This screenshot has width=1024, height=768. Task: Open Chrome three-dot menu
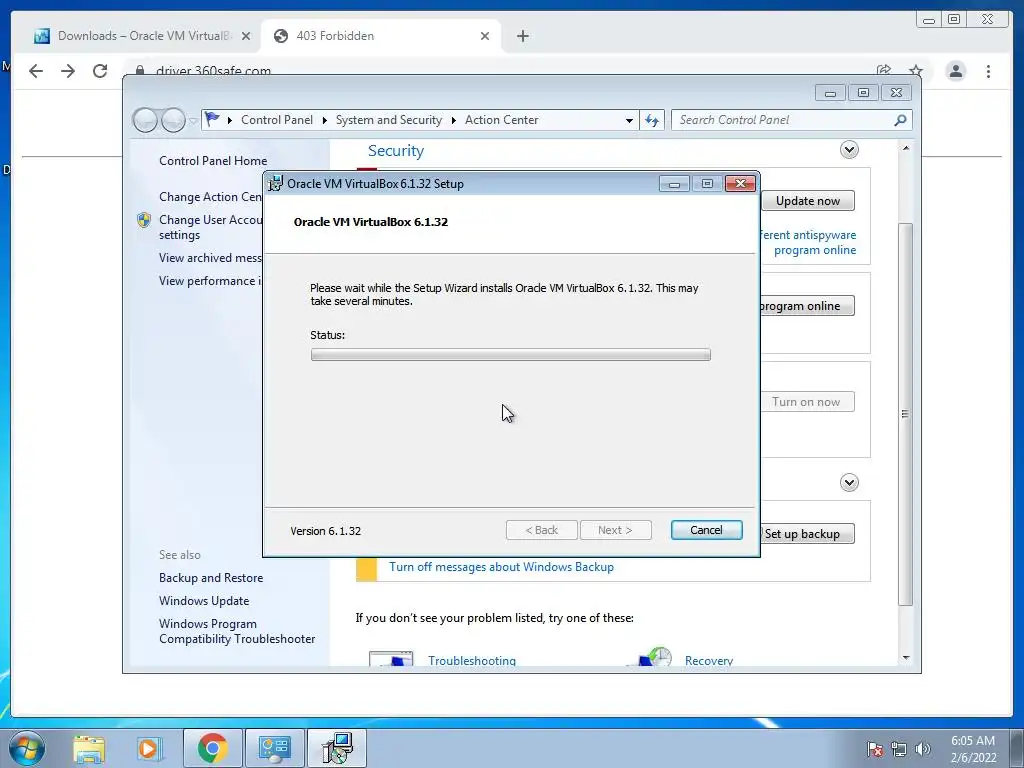click(988, 71)
